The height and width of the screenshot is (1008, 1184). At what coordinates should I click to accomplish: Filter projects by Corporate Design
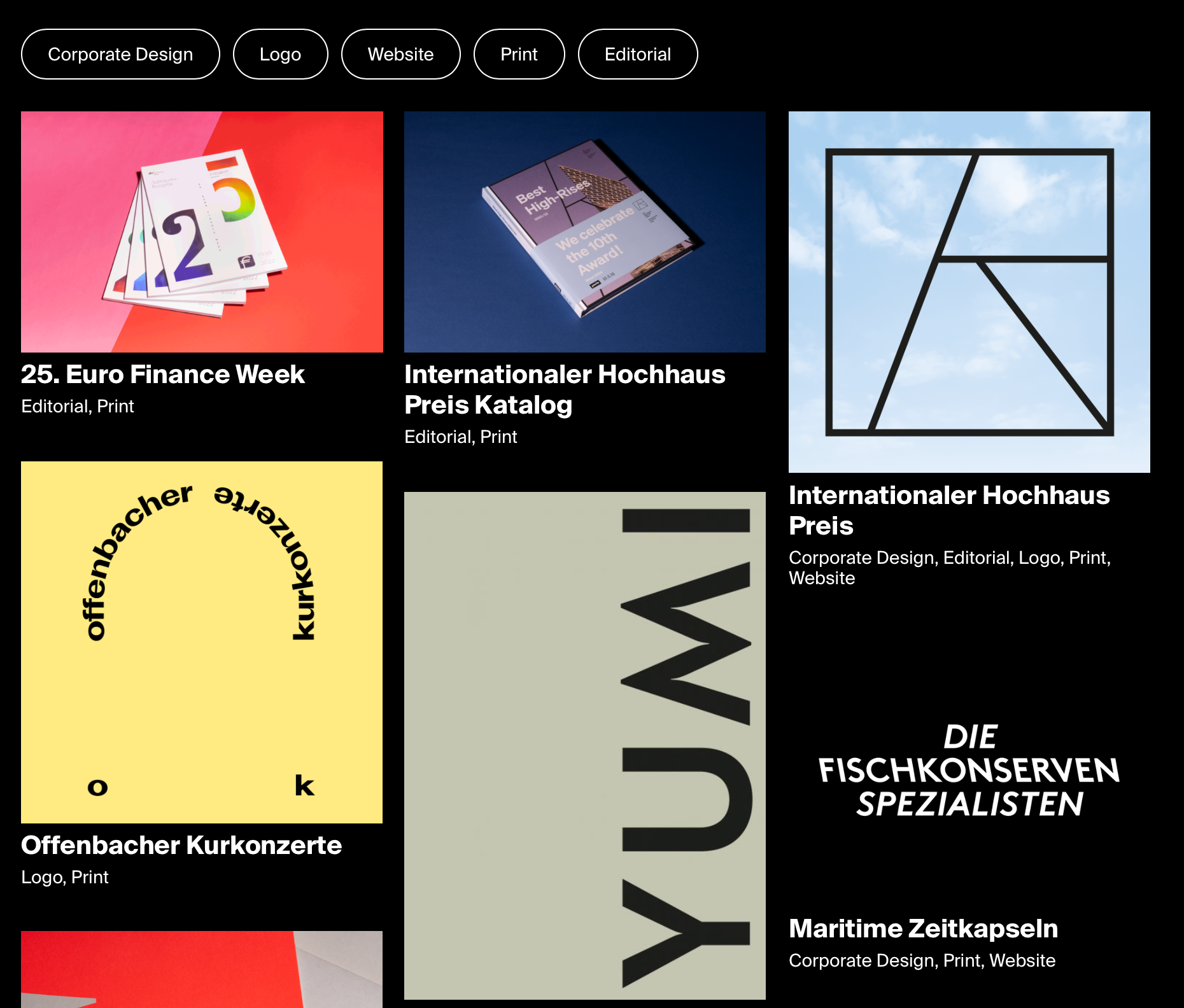tap(120, 54)
